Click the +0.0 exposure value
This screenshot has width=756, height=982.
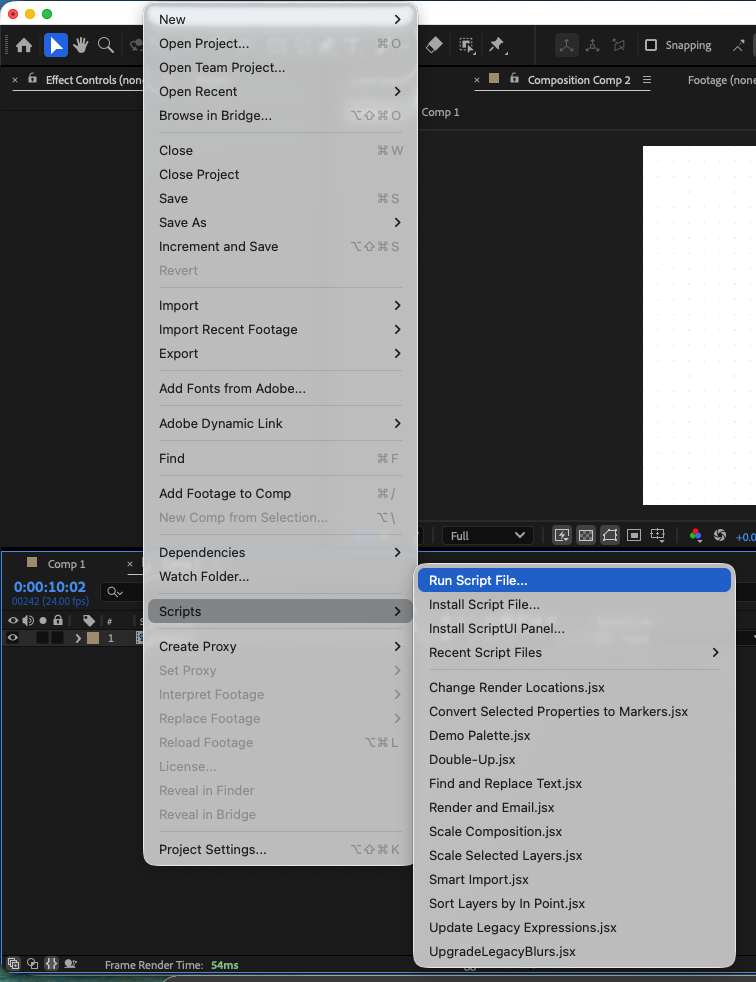[745, 537]
